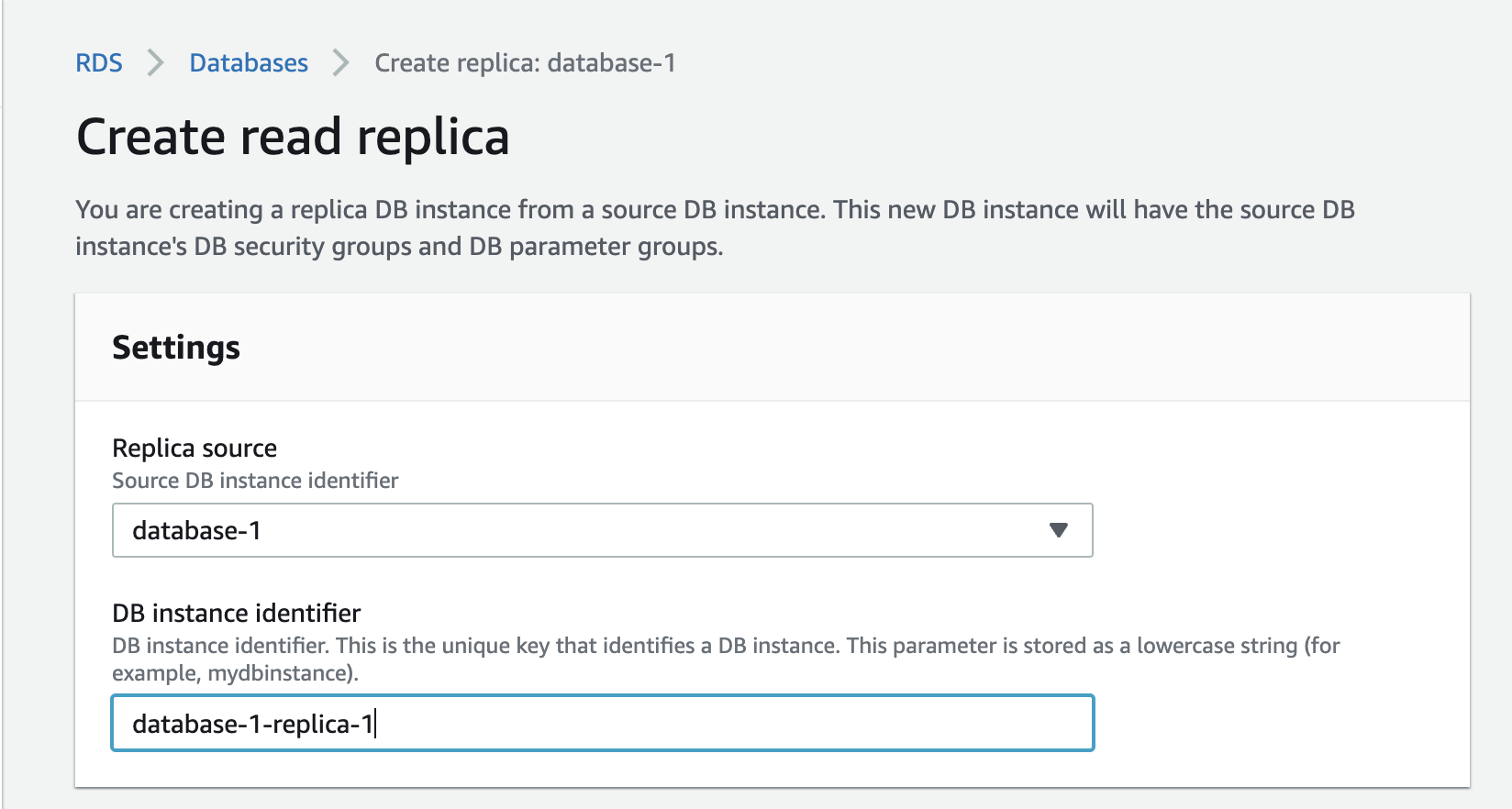The image size is (1512, 809).
Task: Select the "Create replica: database-1" breadcrumb item
Action: pos(525,63)
